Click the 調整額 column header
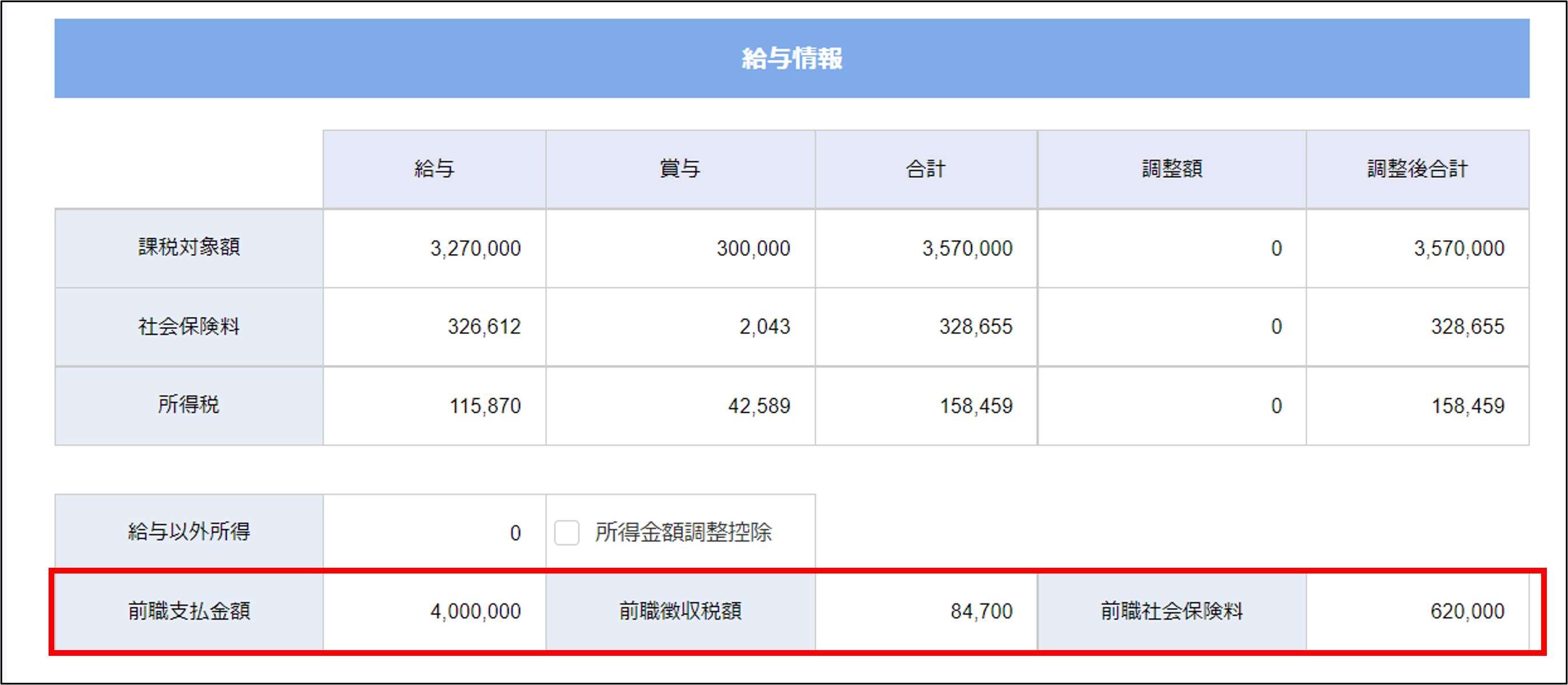This screenshot has width=1568, height=685. click(1172, 169)
